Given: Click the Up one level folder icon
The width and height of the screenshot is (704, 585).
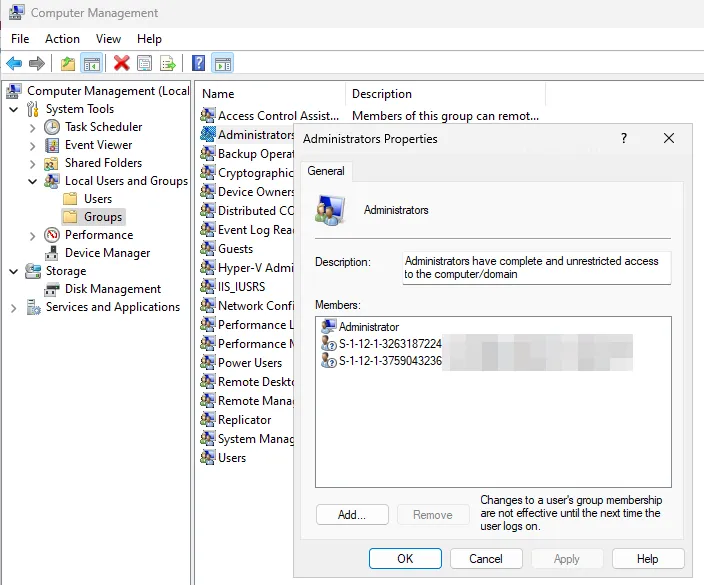Looking at the screenshot, I should coord(68,63).
